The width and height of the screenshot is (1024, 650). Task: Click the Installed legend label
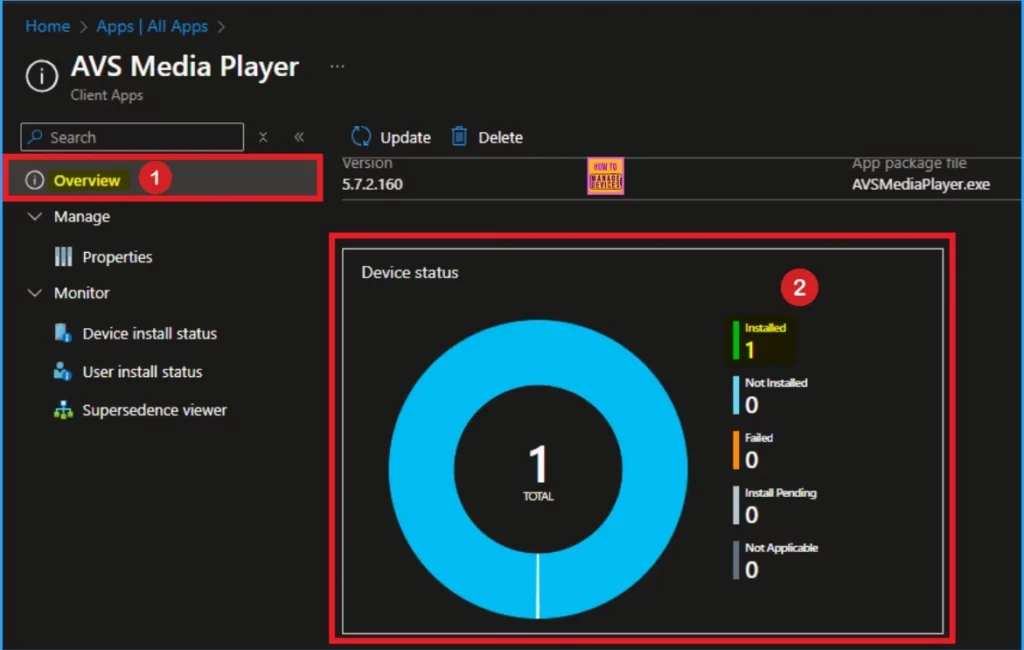765,328
